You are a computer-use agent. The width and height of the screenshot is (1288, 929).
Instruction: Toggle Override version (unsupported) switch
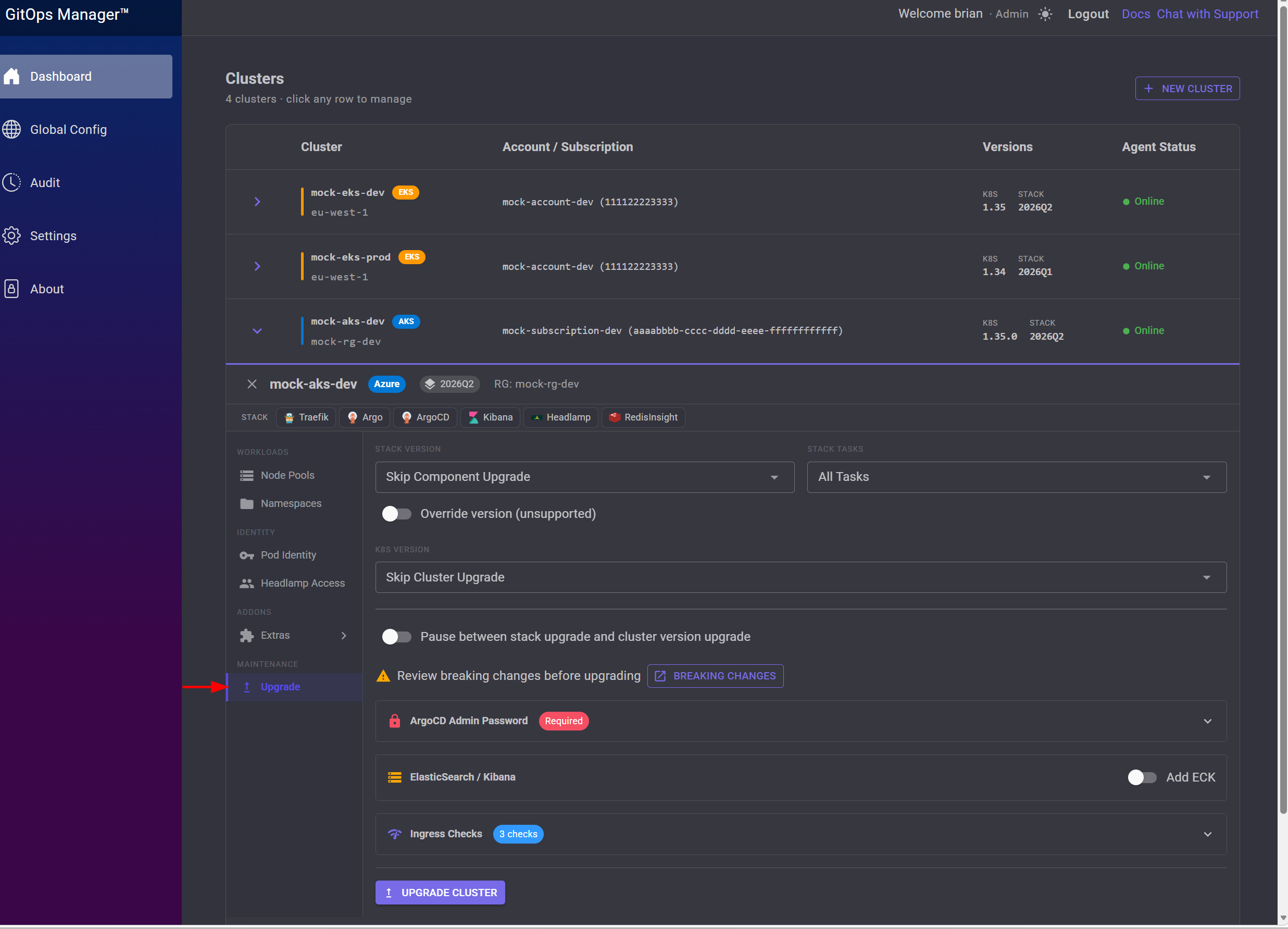tap(396, 514)
